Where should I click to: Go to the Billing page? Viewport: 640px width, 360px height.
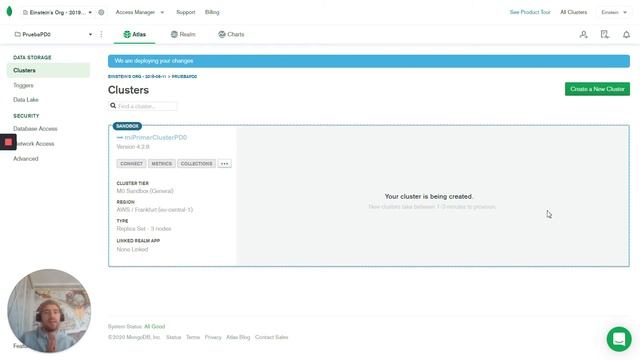coord(212,12)
